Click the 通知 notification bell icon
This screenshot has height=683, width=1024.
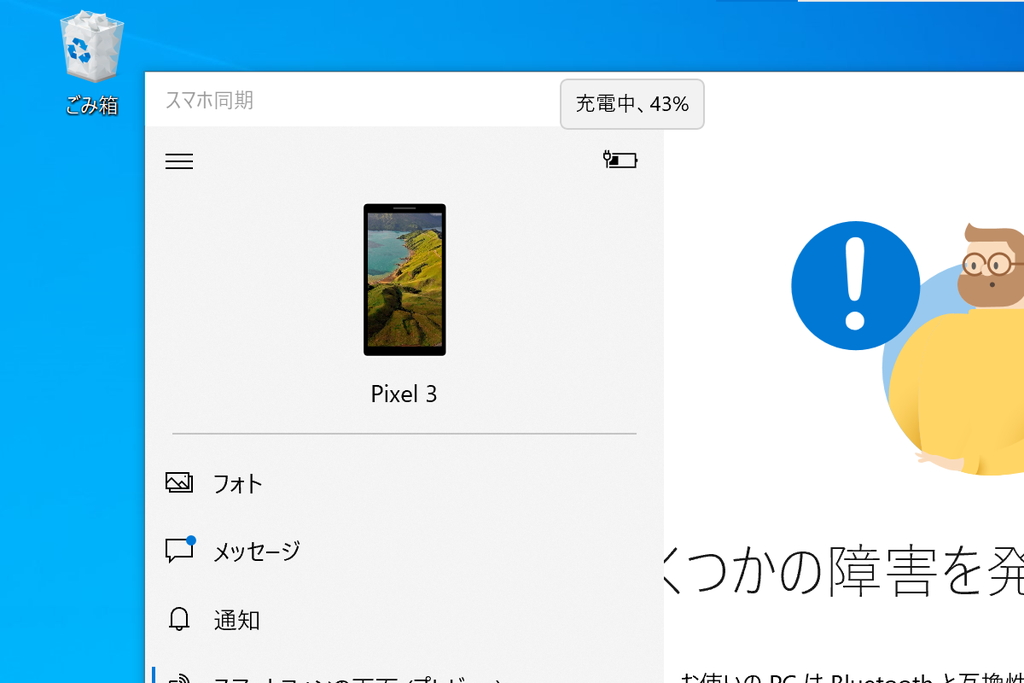coord(179,620)
